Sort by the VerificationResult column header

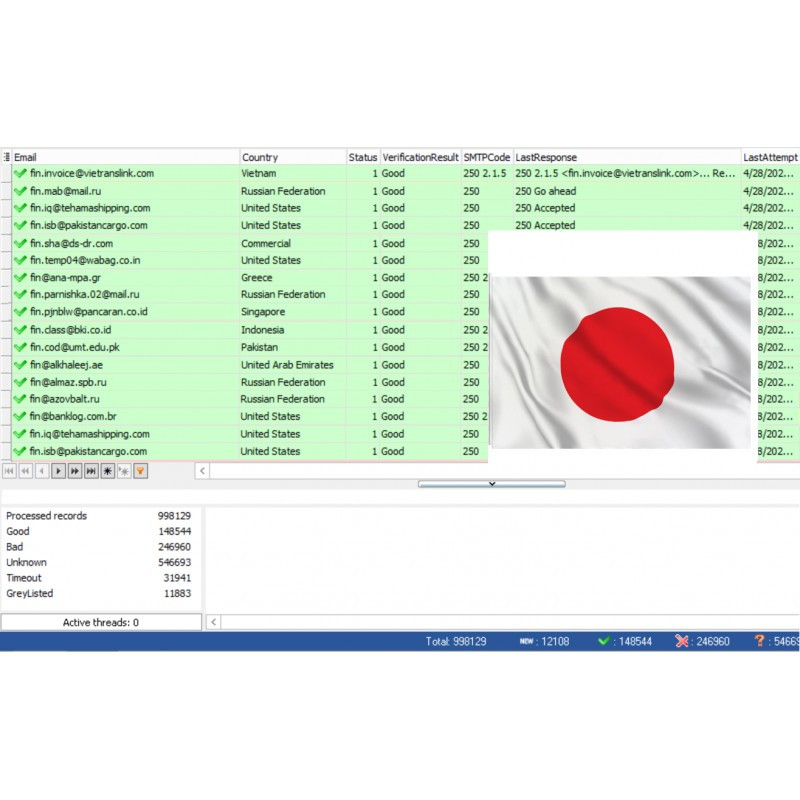[420, 157]
